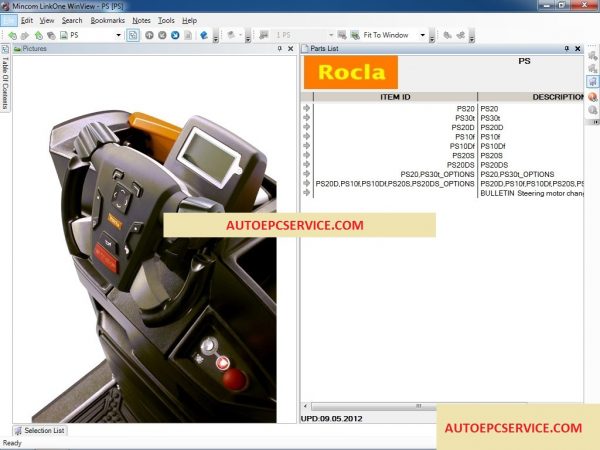
Task: Click the Parts List scrollbar left arrow
Action: coord(305,406)
